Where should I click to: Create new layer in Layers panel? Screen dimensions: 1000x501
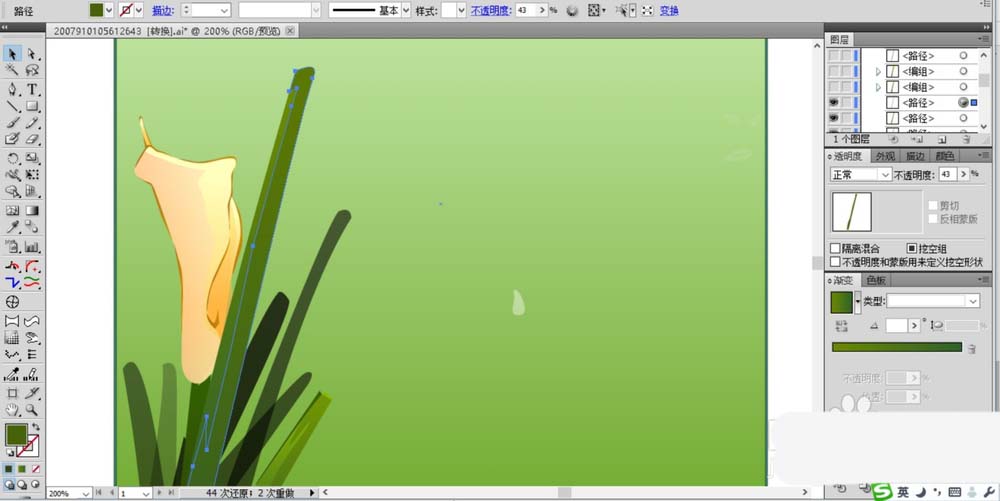pyautogui.click(x=942, y=139)
